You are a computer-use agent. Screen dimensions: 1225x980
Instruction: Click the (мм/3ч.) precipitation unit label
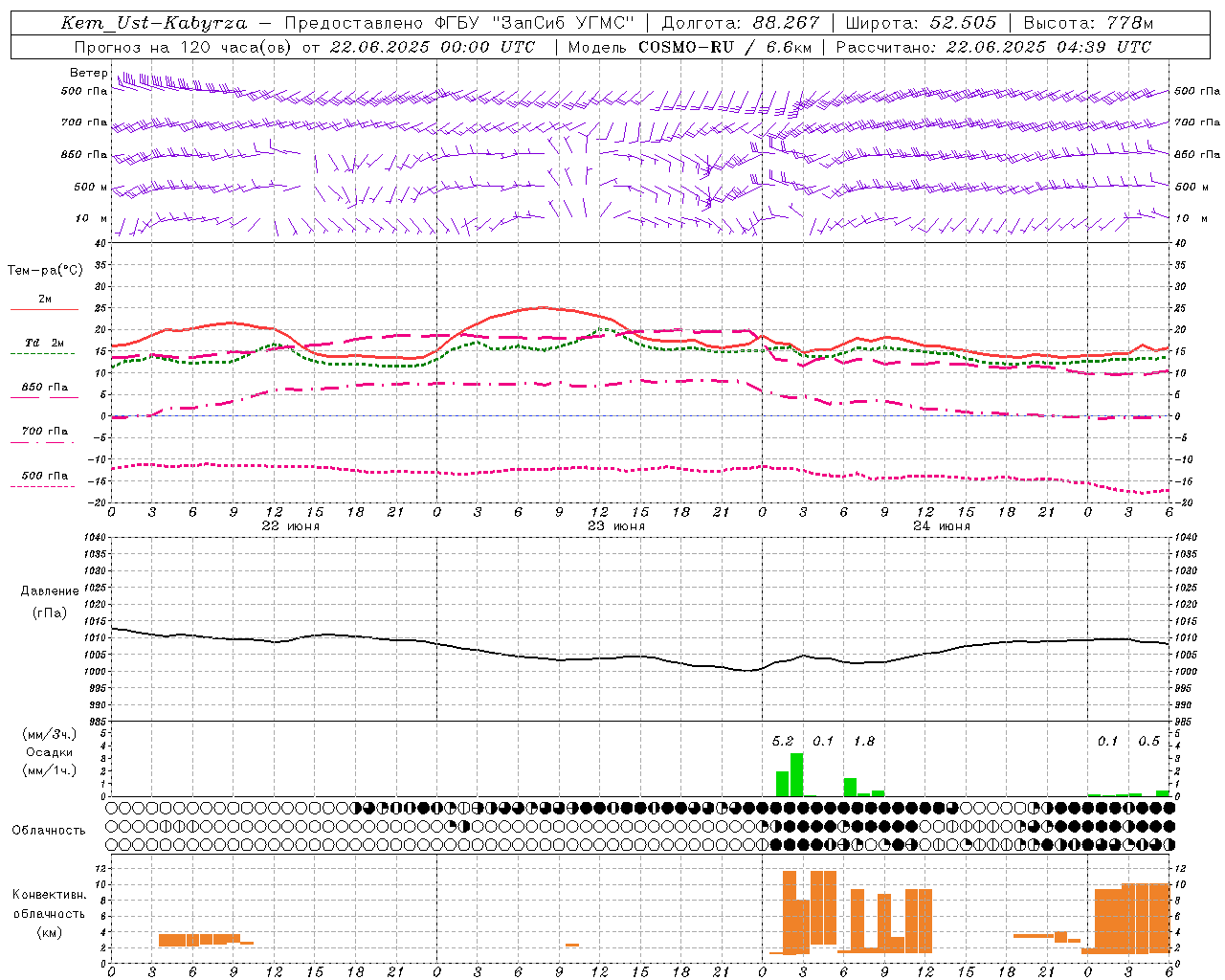tap(50, 735)
